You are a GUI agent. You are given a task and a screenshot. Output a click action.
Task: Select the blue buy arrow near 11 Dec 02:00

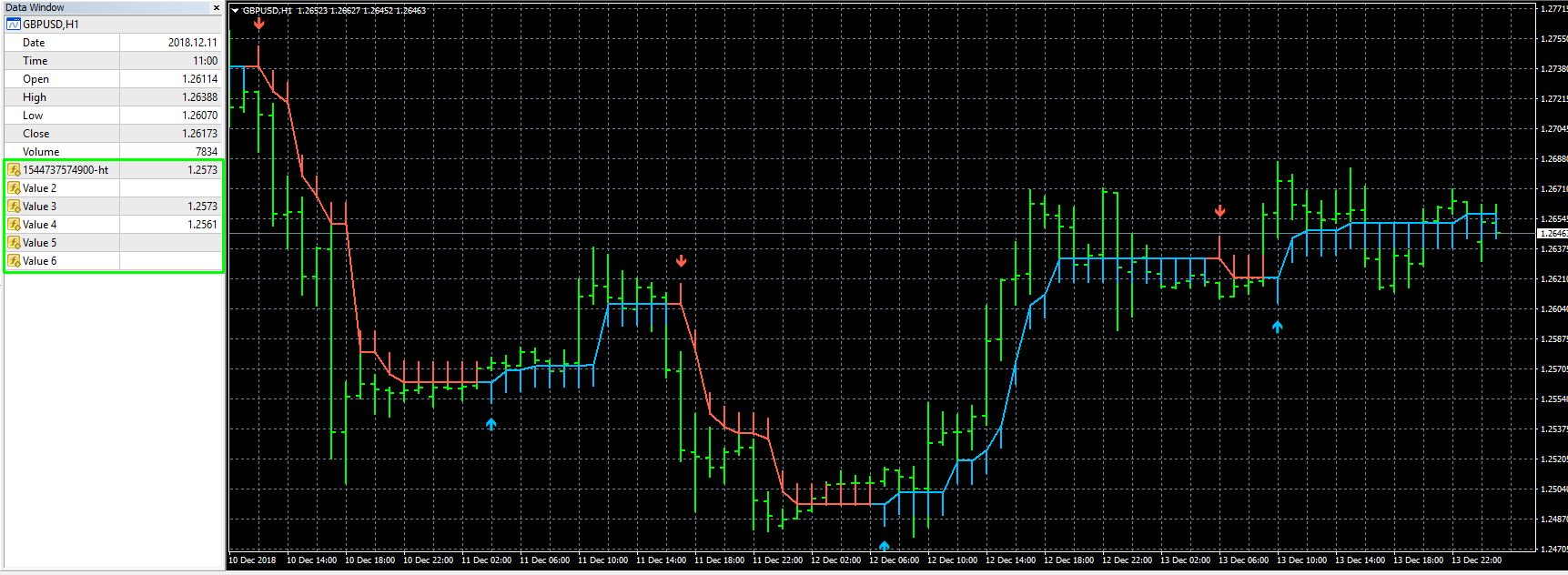(x=491, y=424)
